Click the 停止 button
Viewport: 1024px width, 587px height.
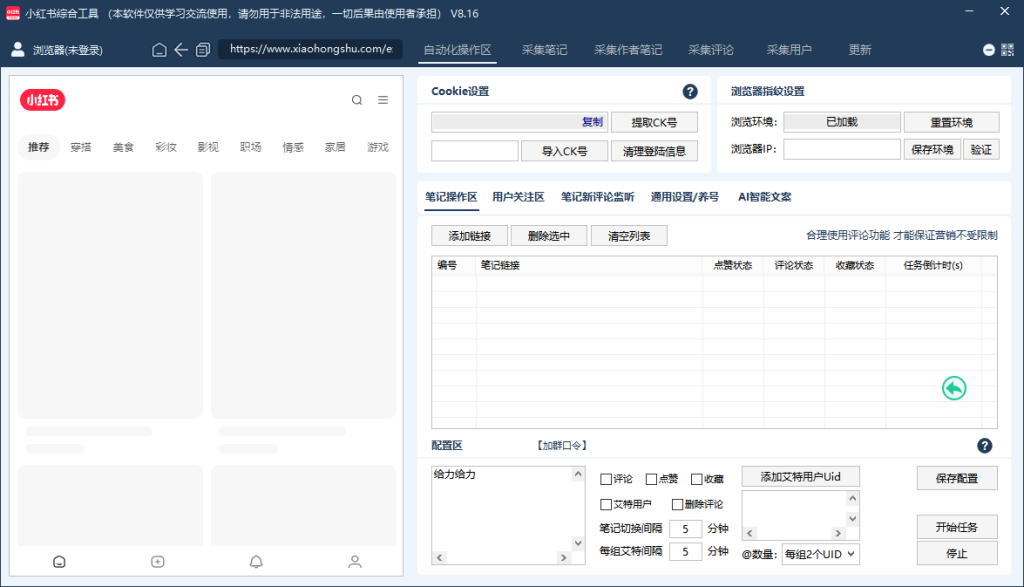[957, 553]
